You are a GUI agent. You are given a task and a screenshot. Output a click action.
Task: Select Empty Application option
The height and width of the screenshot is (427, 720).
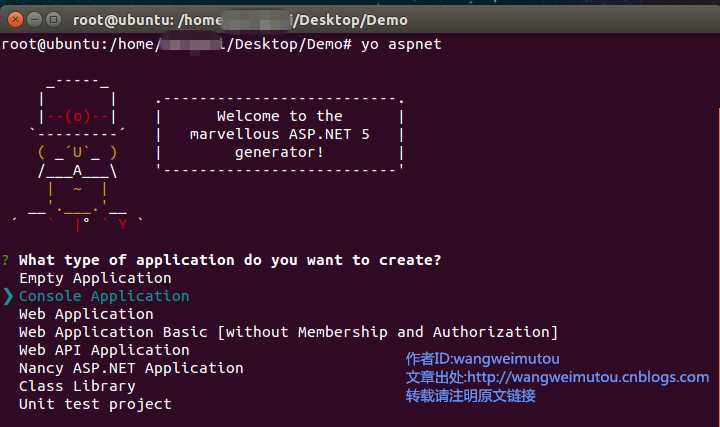pyautogui.click(x=95, y=278)
